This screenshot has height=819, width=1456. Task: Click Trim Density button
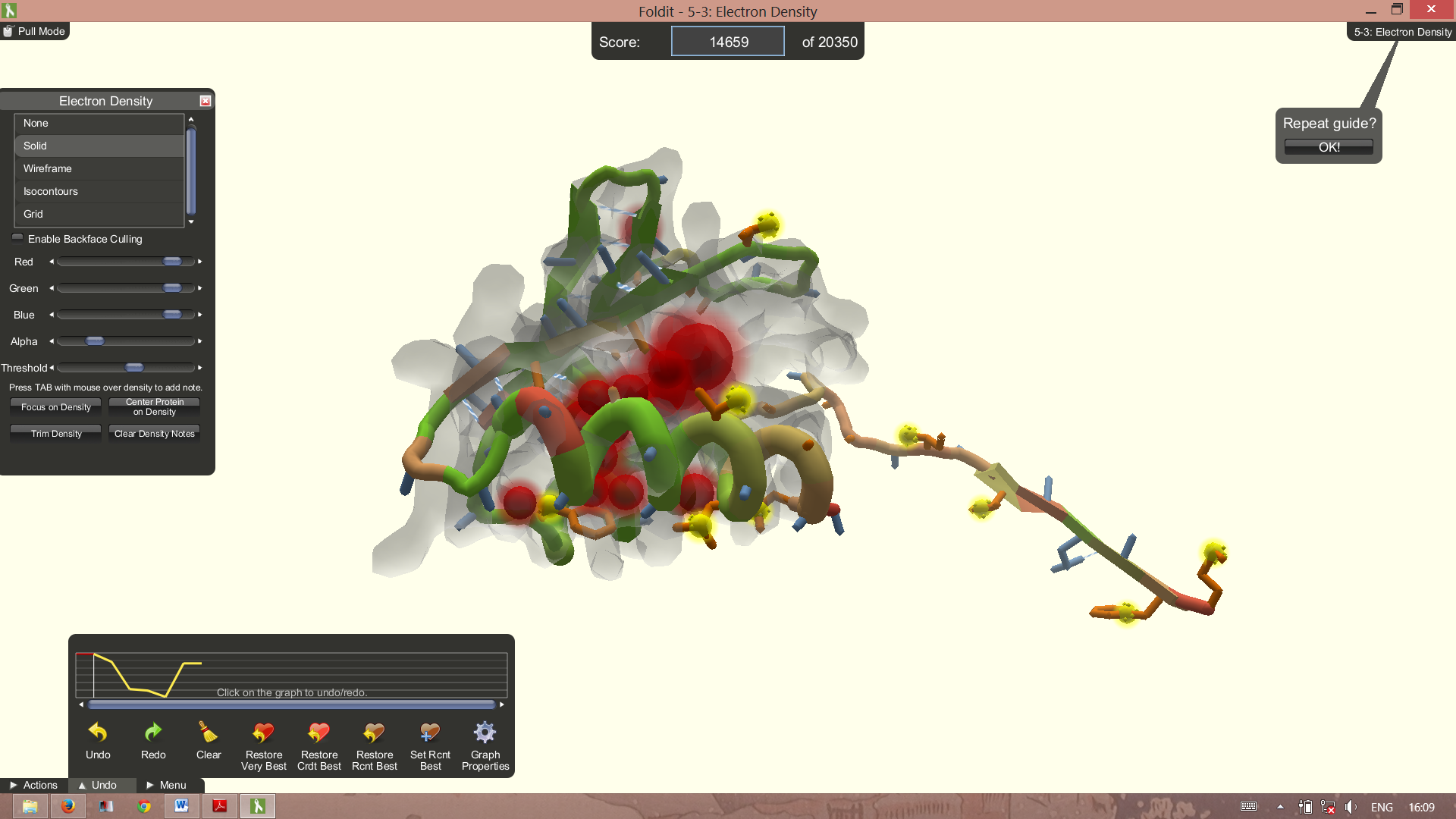(x=55, y=434)
